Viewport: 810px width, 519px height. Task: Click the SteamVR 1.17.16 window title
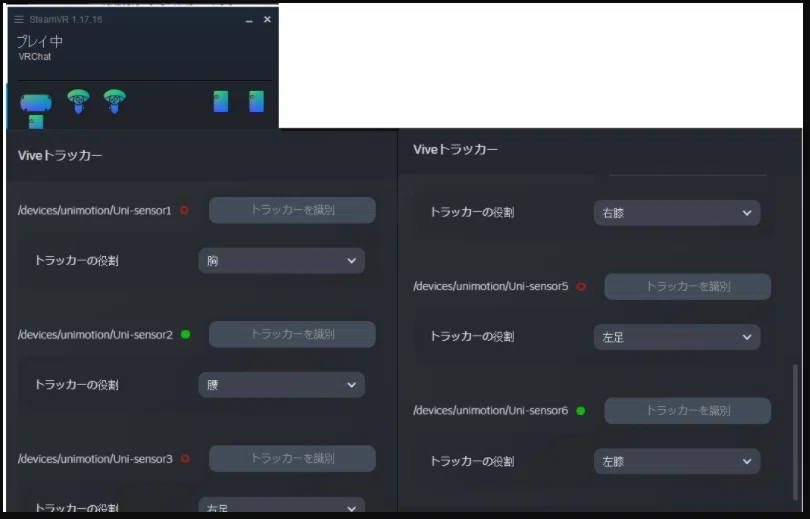(x=66, y=20)
